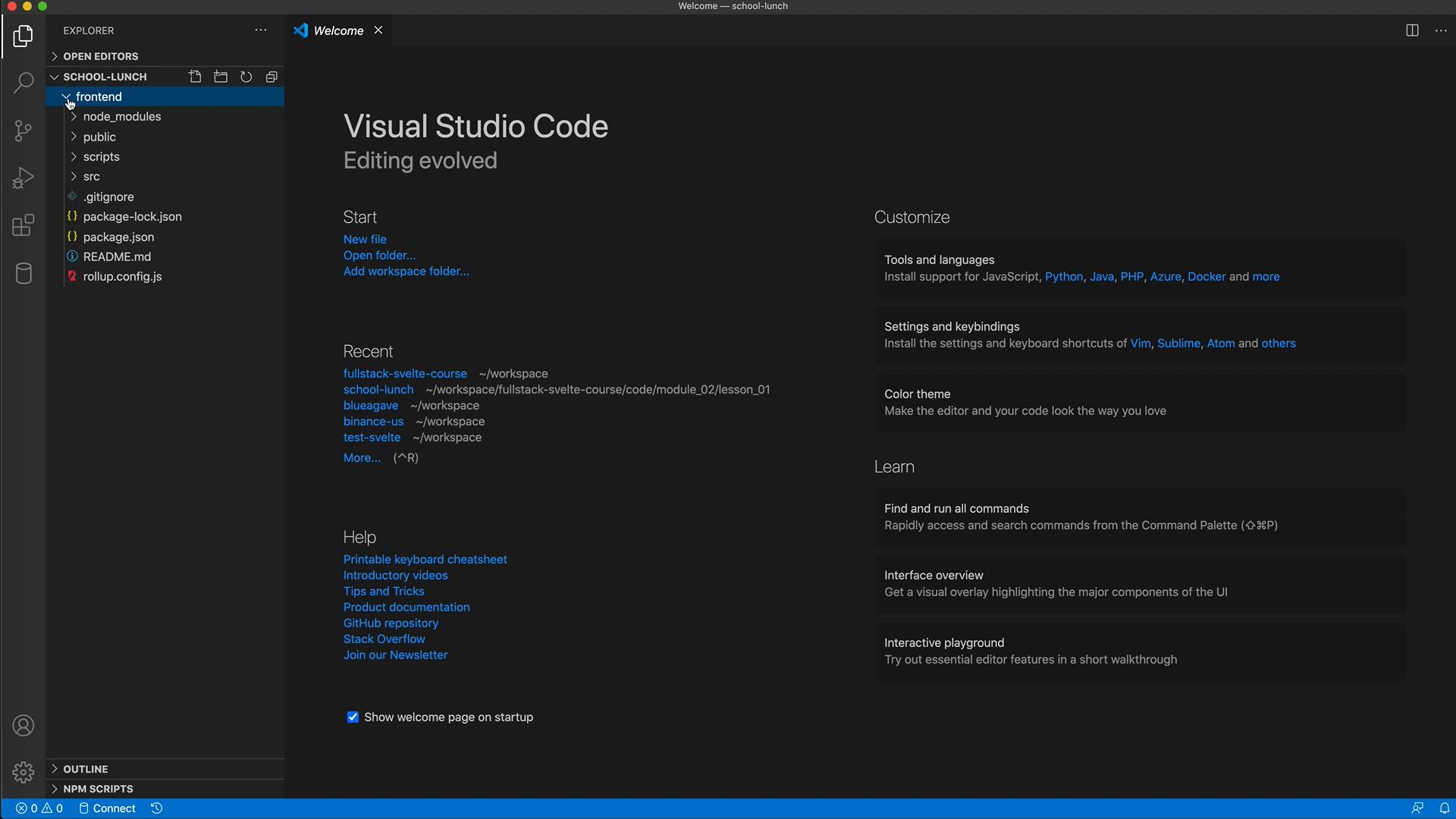Viewport: 1456px width, 819px height.
Task: Open the Extensions view
Action: (23, 225)
